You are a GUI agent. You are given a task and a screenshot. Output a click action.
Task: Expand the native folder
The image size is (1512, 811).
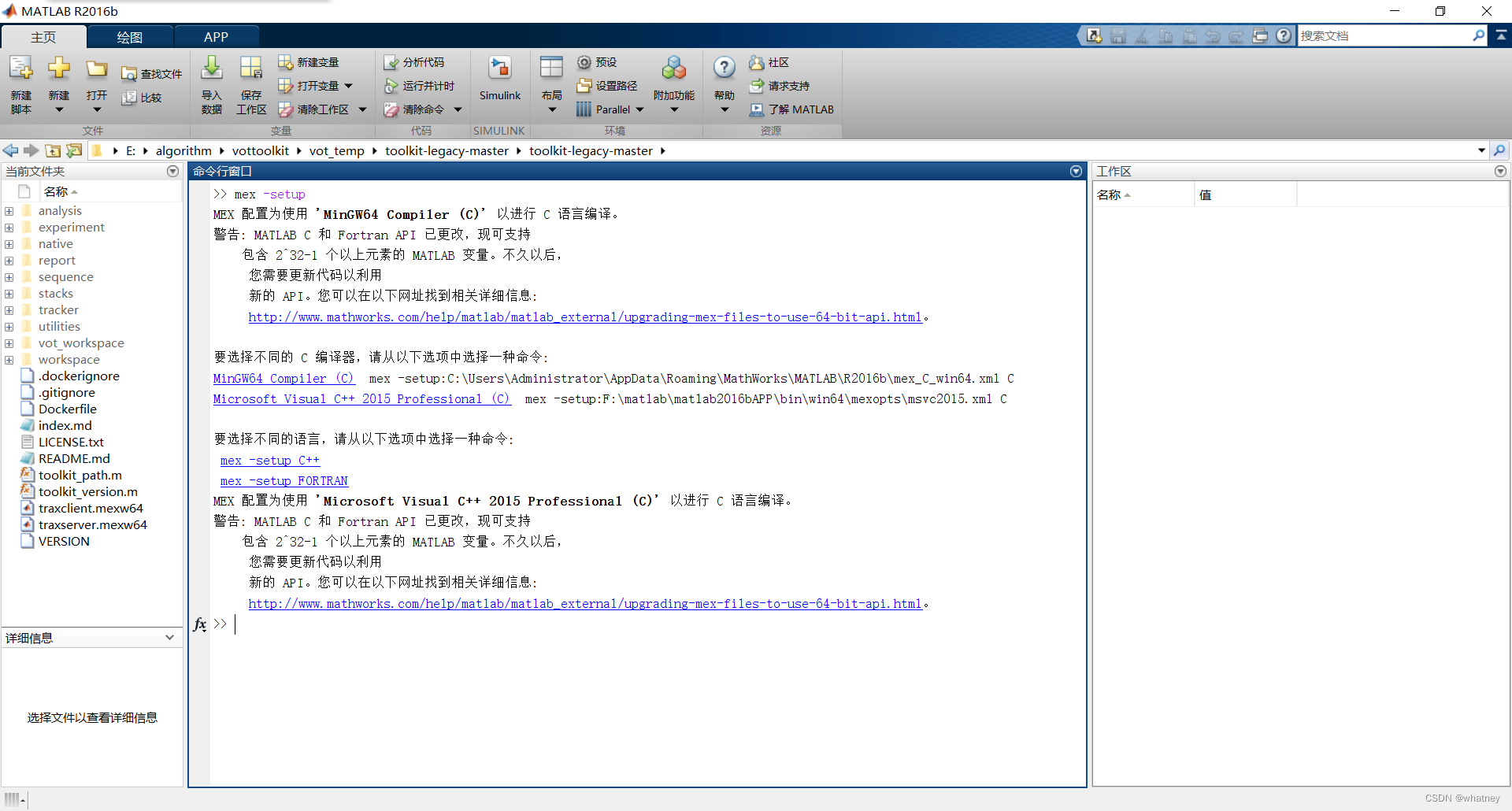[x=9, y=244]
